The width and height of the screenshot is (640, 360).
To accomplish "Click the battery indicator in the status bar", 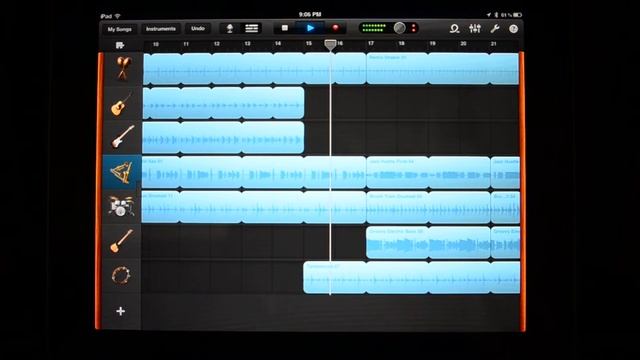I will pos(517,15).
